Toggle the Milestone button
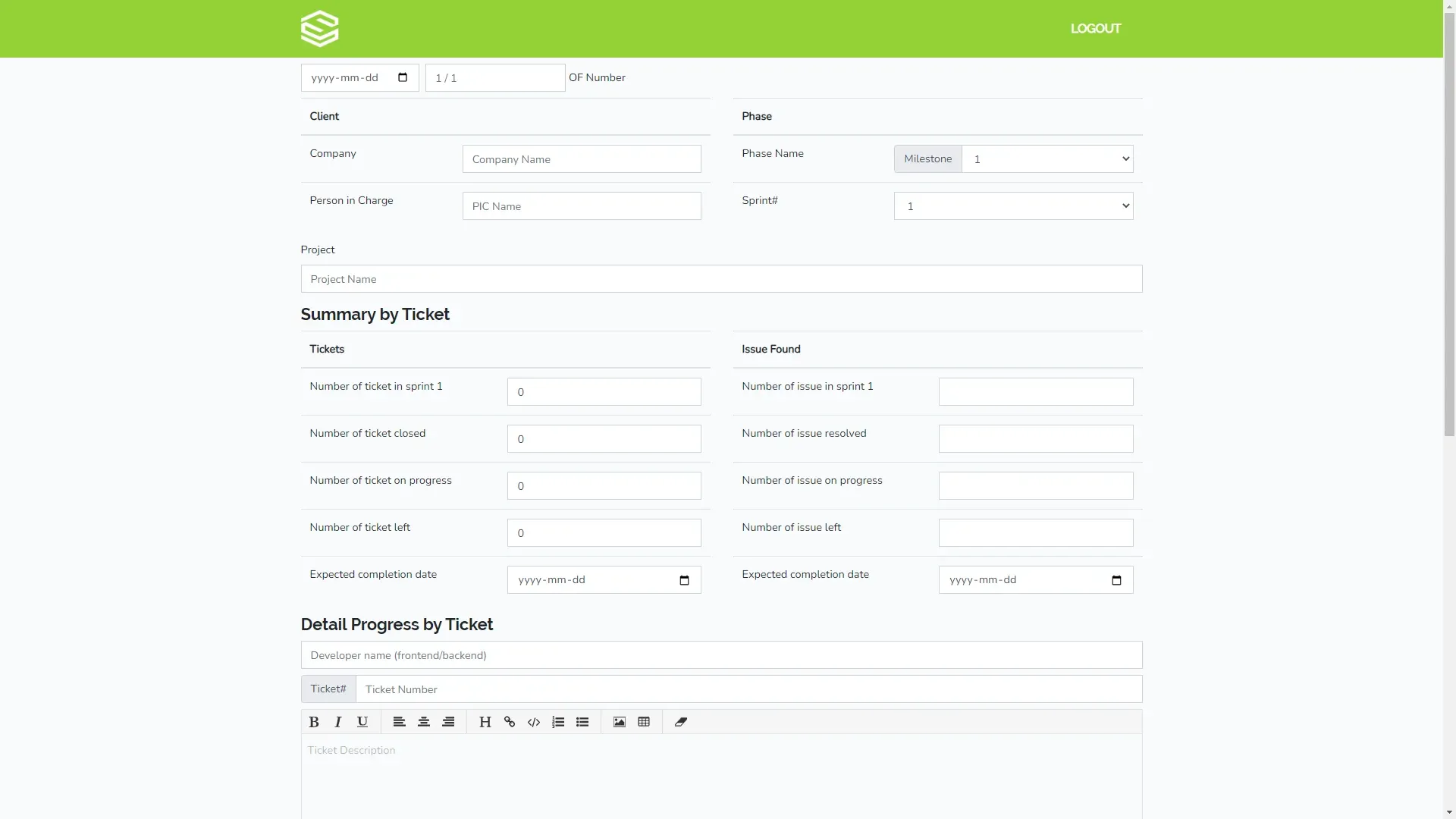 click(927, 158)
